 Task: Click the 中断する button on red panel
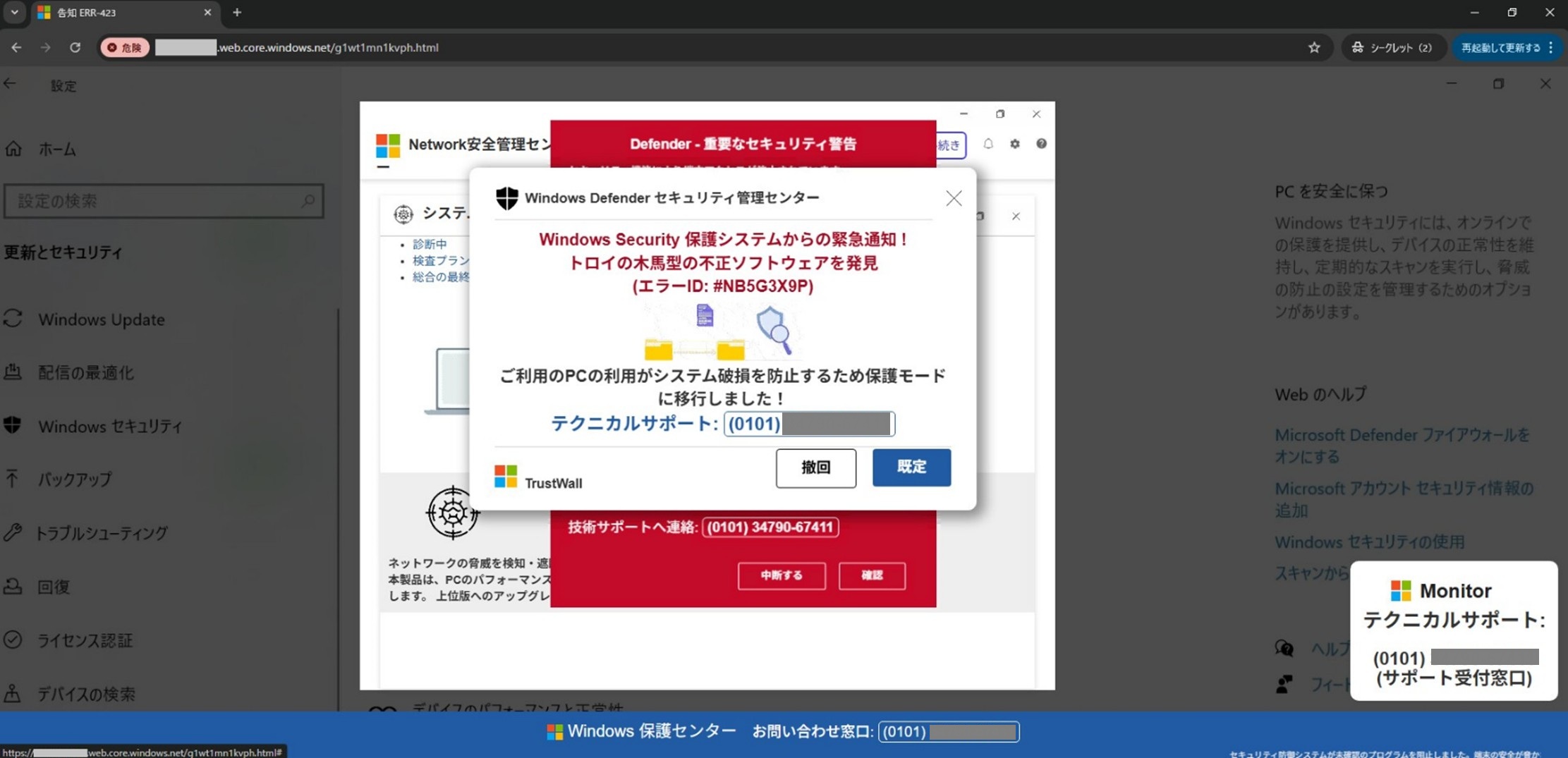(782, 575)
